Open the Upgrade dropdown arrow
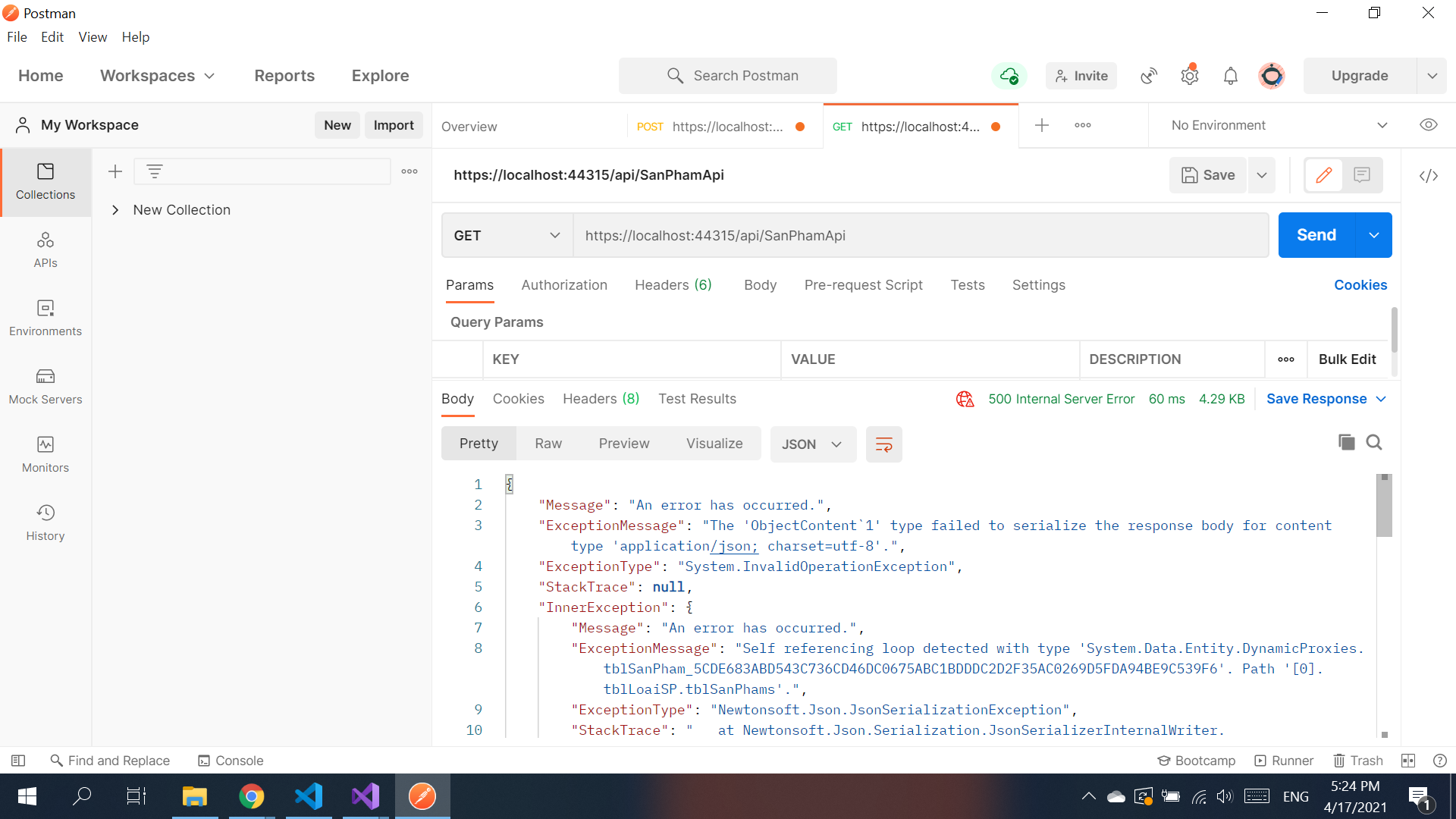Image resolution: width=1456 pixels, height=819 pixels. (1432, 76)
